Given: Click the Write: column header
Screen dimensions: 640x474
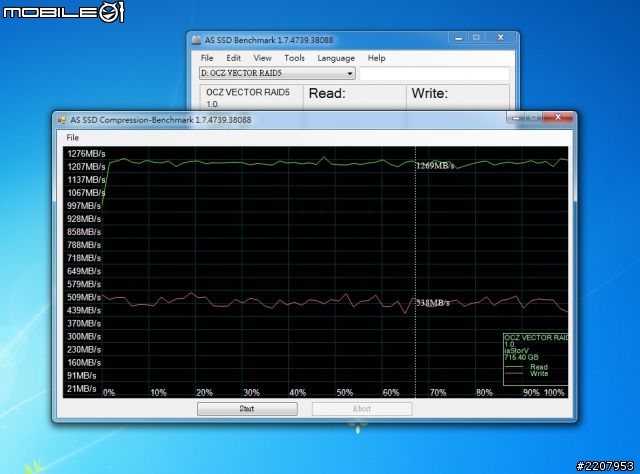Looking at the screenshot, I should tap(429, 93).
